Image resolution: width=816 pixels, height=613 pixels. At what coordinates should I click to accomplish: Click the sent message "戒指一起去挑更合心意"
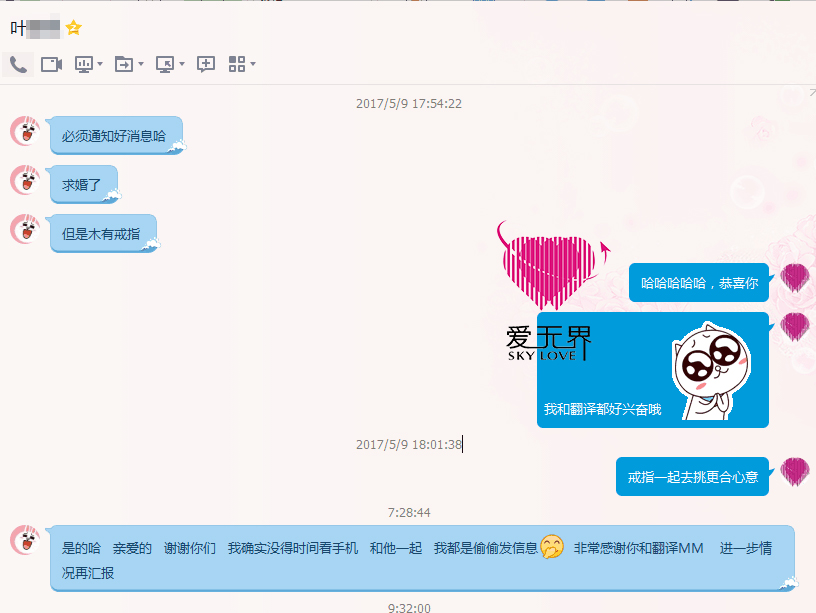[692, 477]
